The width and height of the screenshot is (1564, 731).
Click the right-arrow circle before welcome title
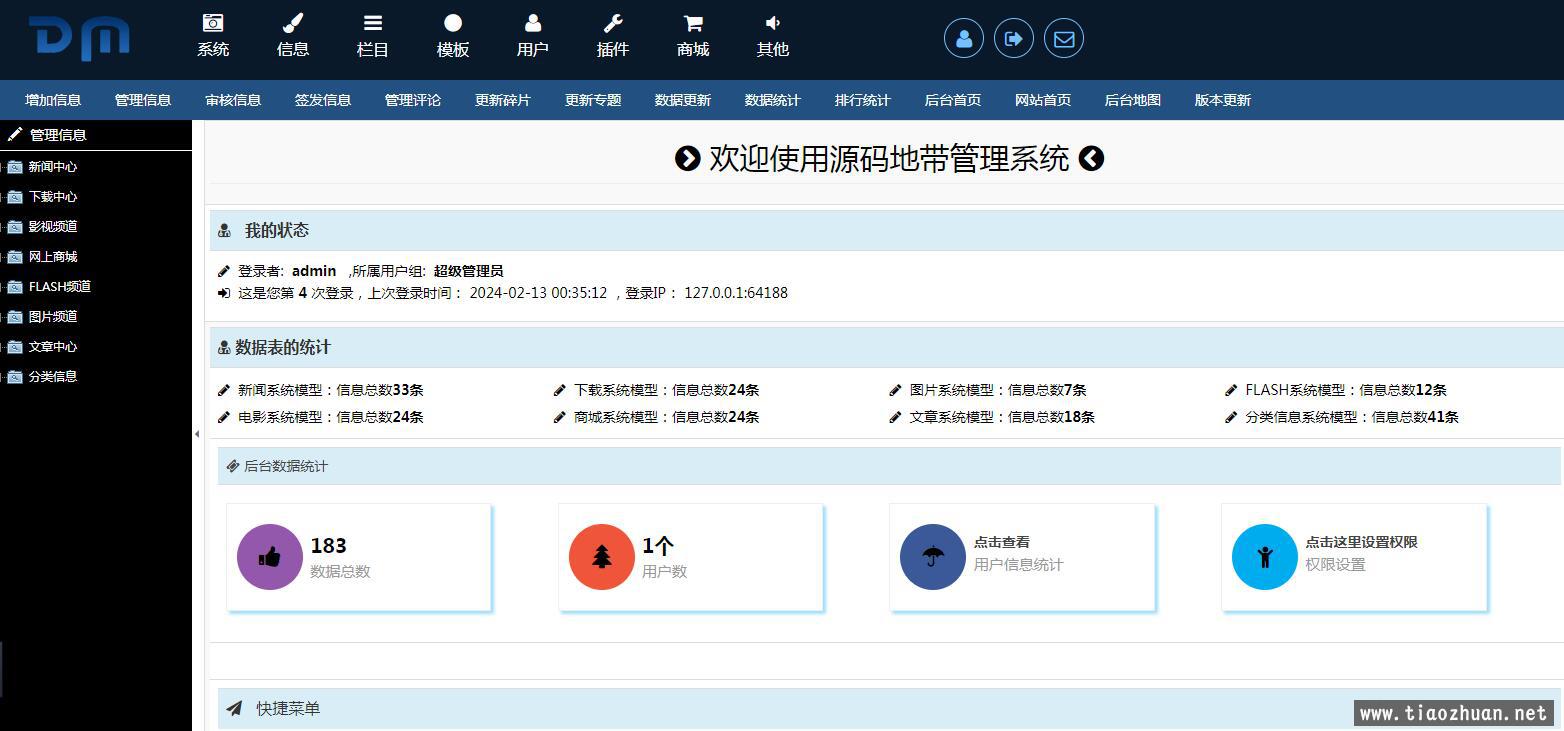point(688,158)
